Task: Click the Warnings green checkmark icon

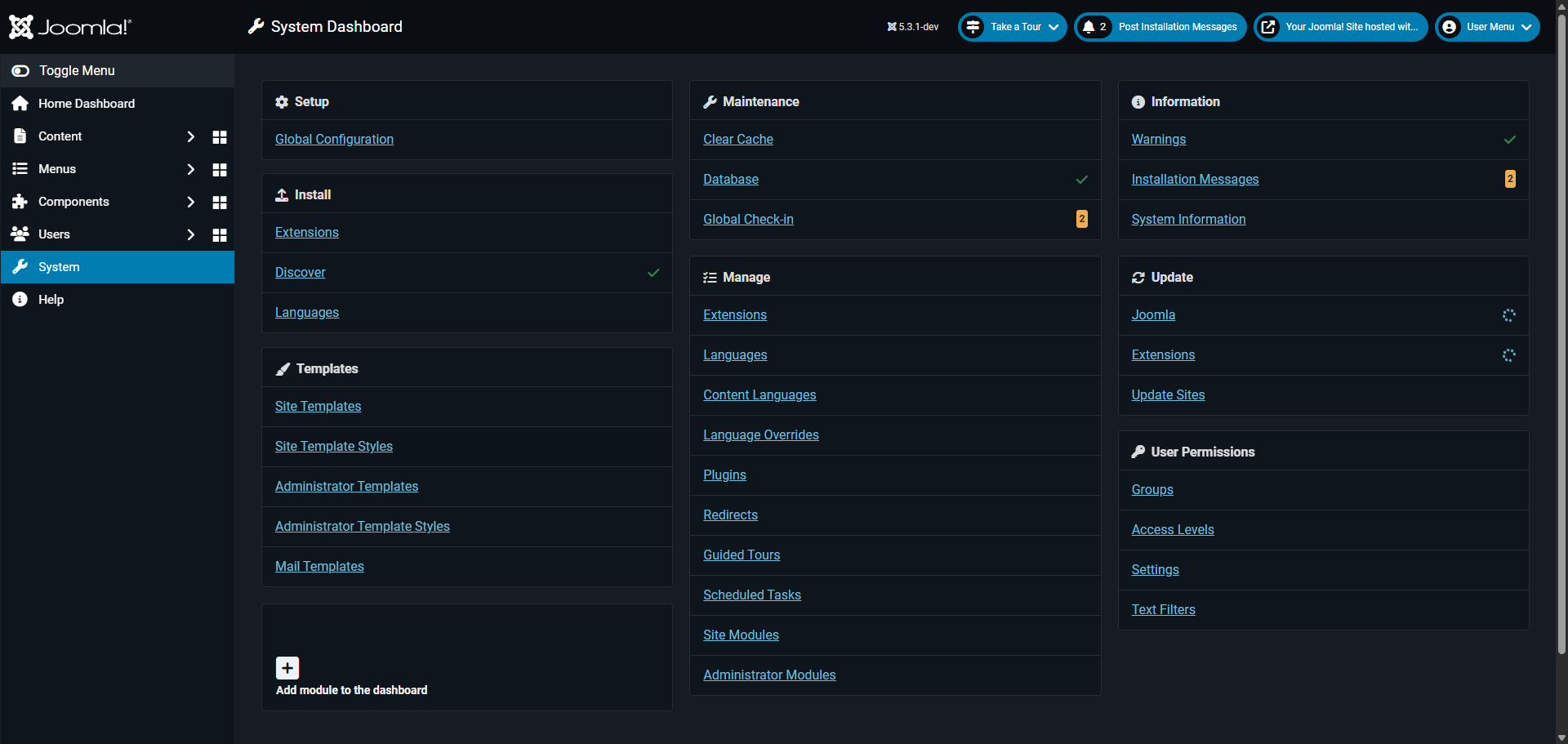Action: pyautogui.click(x=1510, y=140)
